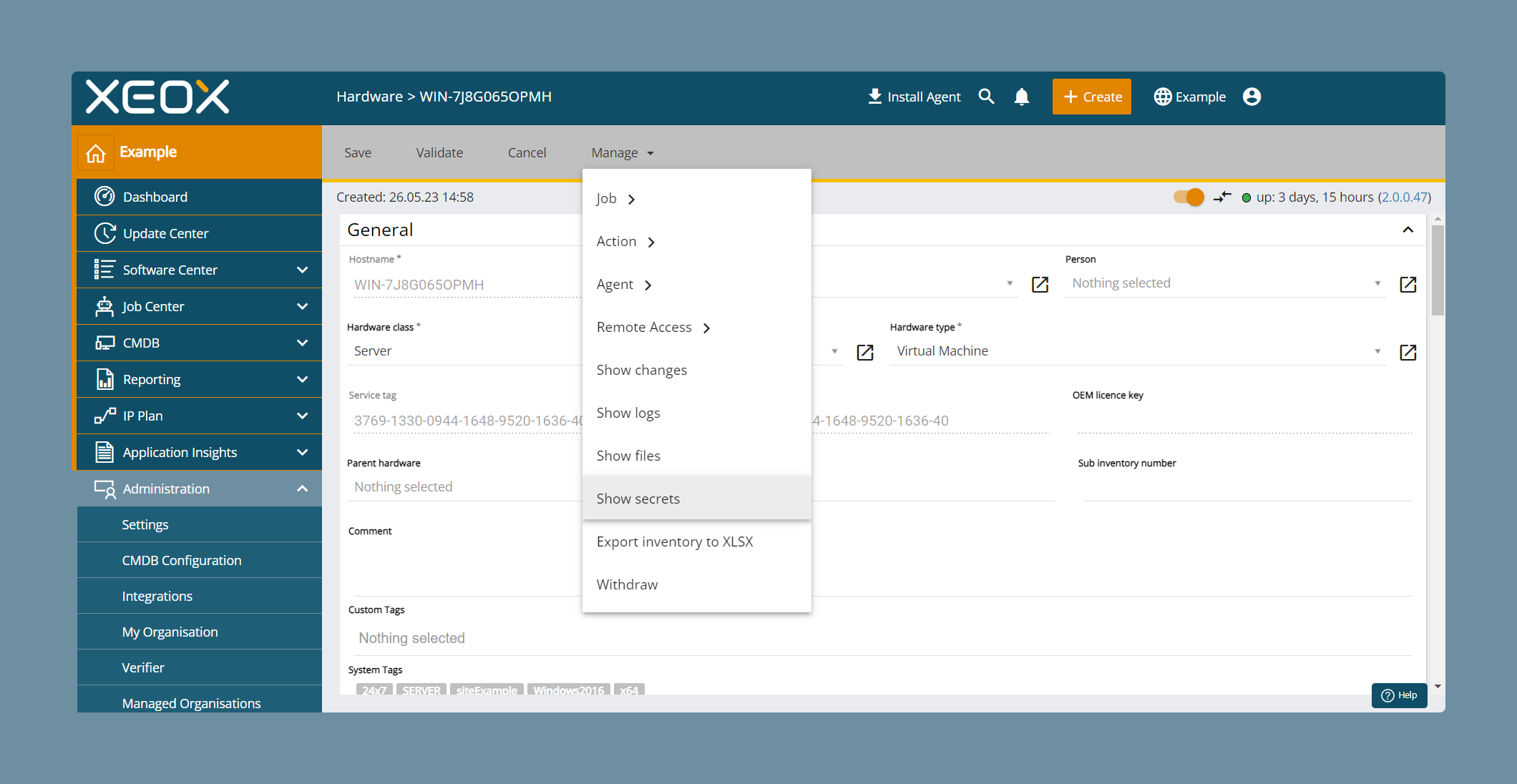The image size is (1517, 784).
Task: Open Settings under Administration
Action: click(200, 524)
